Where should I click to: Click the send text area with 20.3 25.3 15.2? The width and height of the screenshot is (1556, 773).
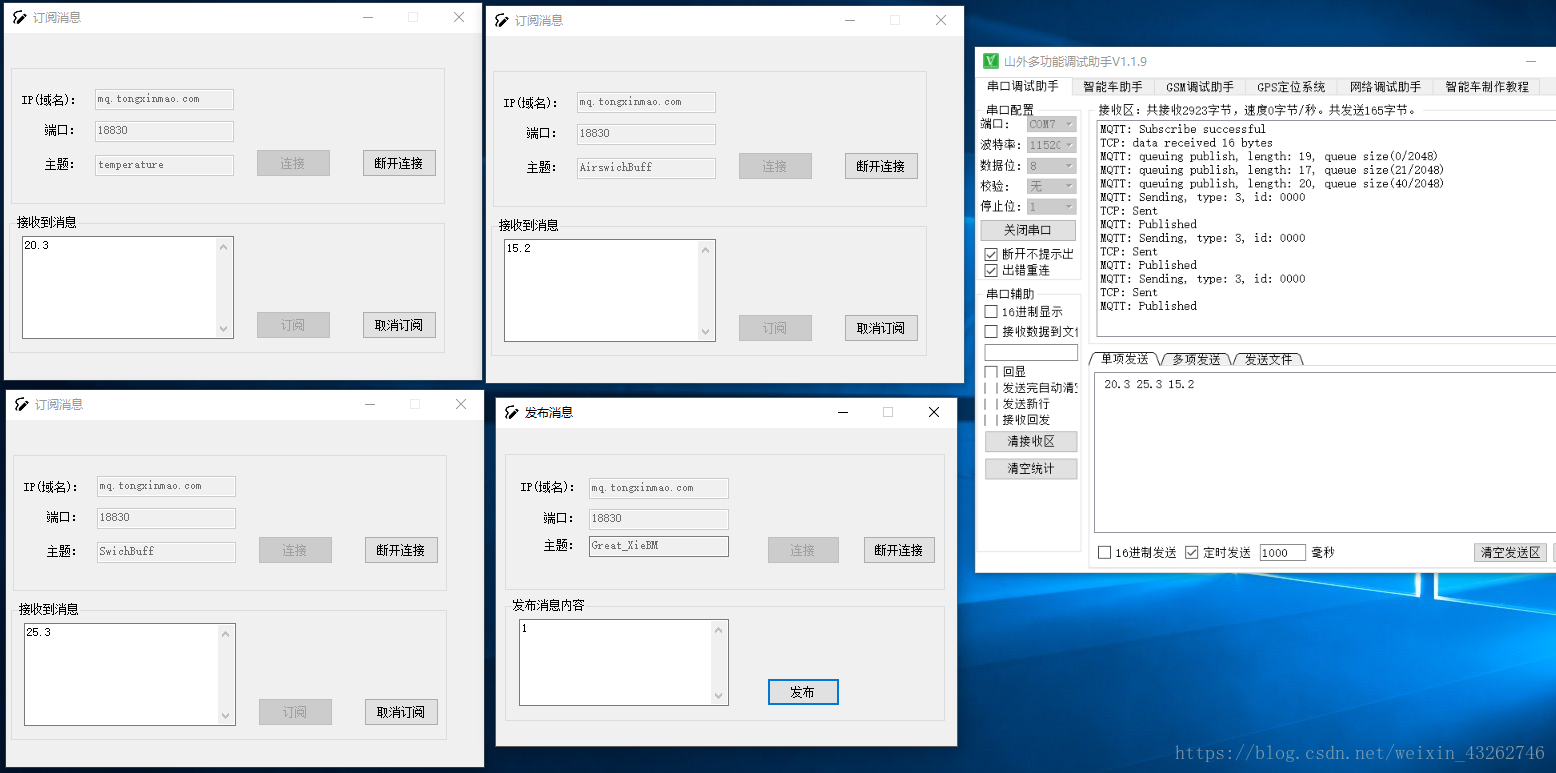pos(1325,450)
